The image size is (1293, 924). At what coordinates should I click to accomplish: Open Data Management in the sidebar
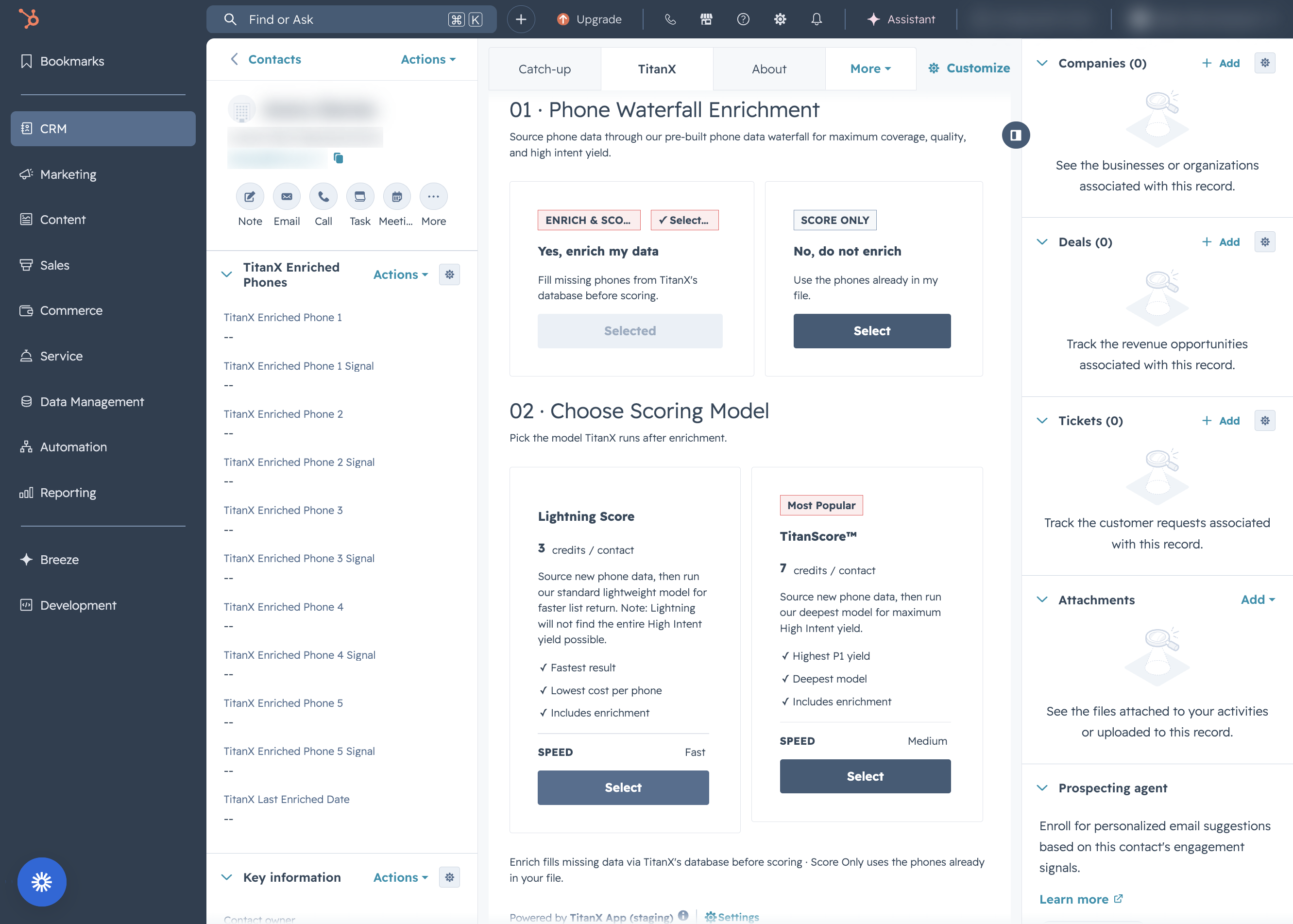103,402
